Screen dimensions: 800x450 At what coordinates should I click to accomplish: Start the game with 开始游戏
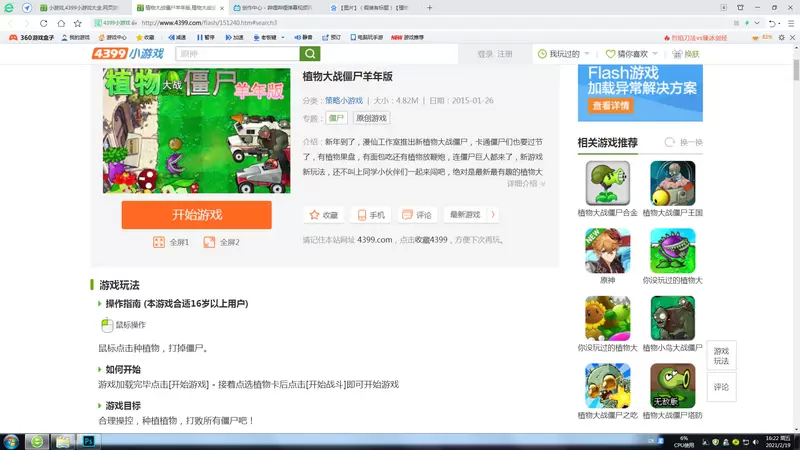[x=196, y=215]
